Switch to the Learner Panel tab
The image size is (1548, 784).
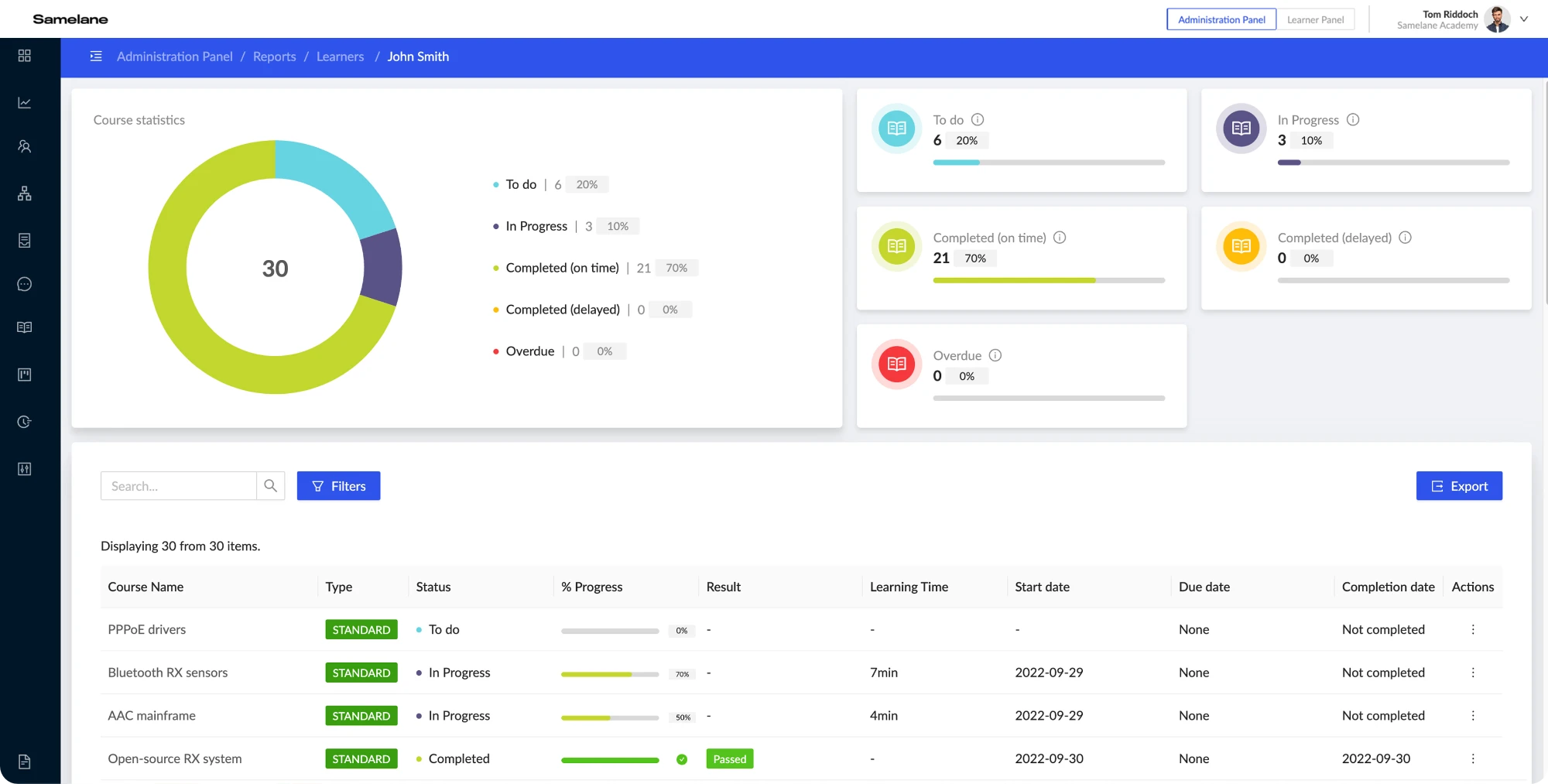coord(1316,19)
